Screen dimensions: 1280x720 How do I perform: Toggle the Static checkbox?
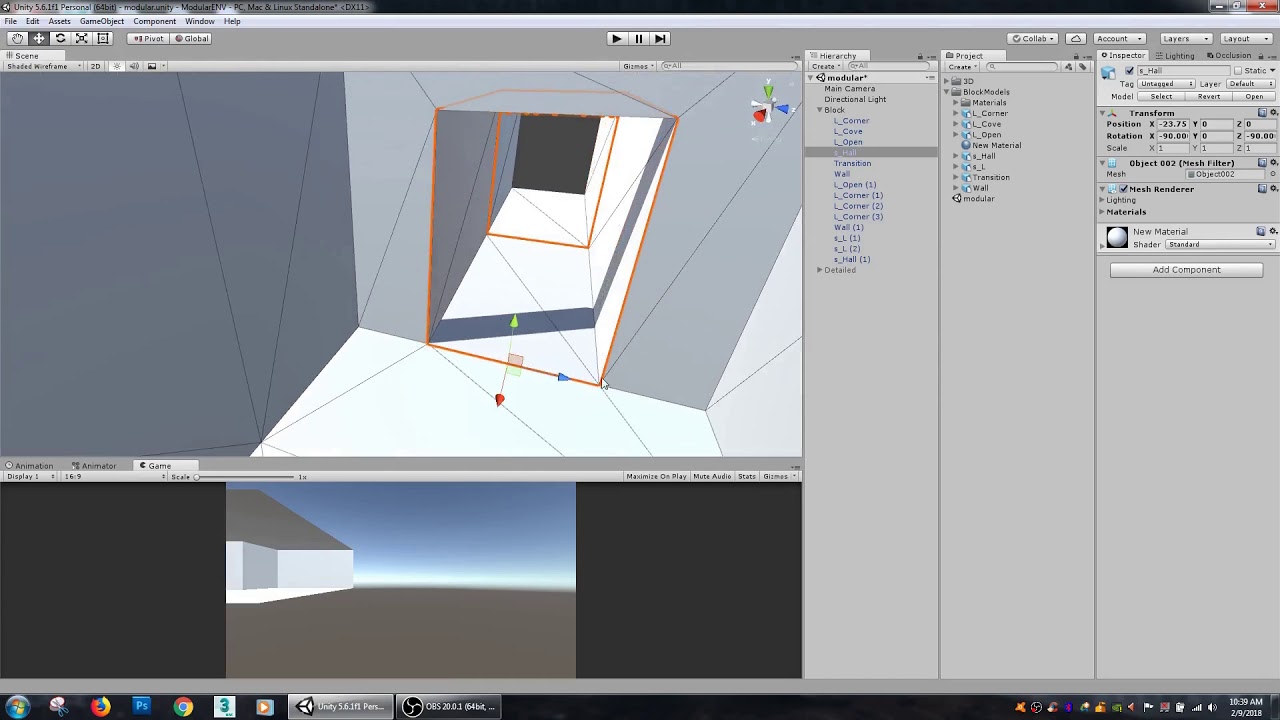(x=1238, y=71)
